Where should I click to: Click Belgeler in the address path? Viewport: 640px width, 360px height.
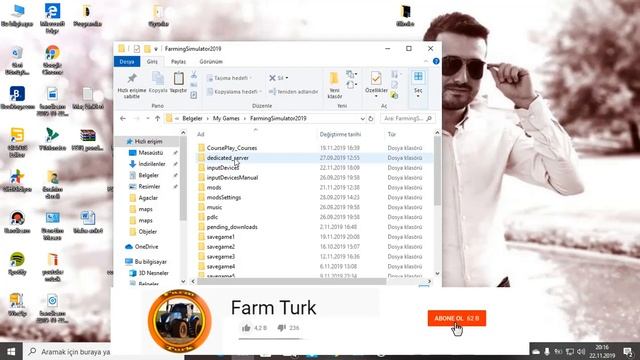point(192,118)
